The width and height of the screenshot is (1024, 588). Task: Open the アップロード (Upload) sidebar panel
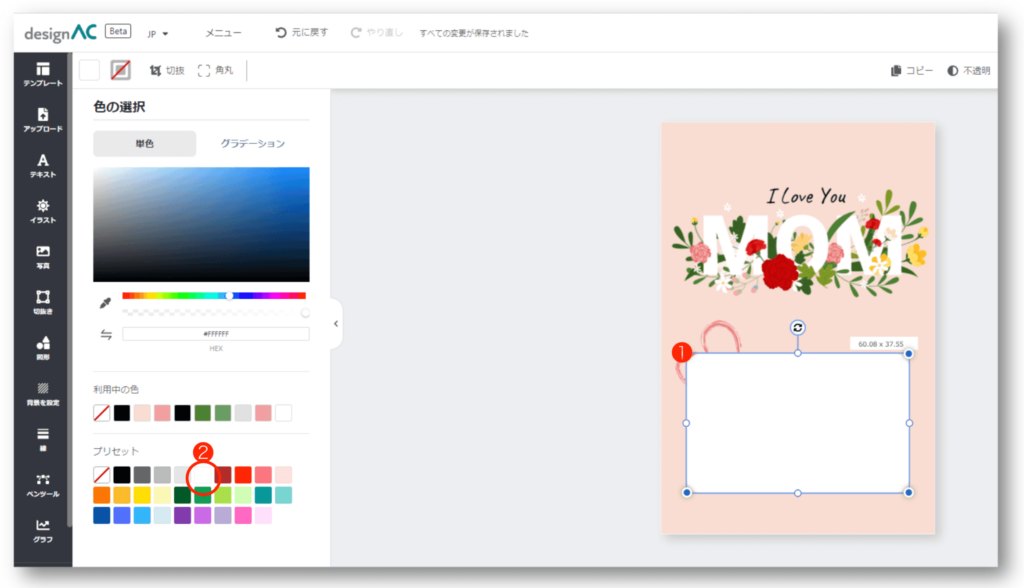(43, 120)
